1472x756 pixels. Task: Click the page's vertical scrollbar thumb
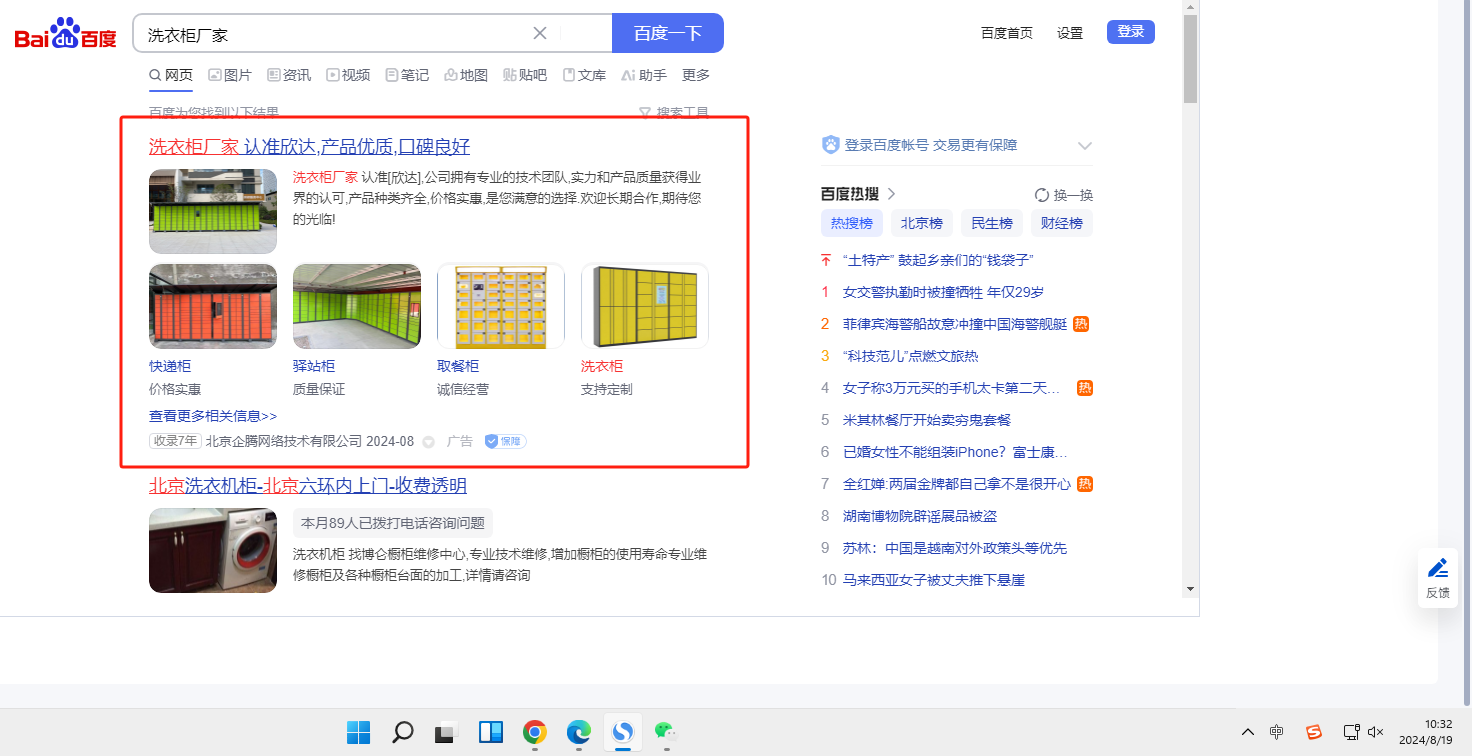coord(1190,59)
